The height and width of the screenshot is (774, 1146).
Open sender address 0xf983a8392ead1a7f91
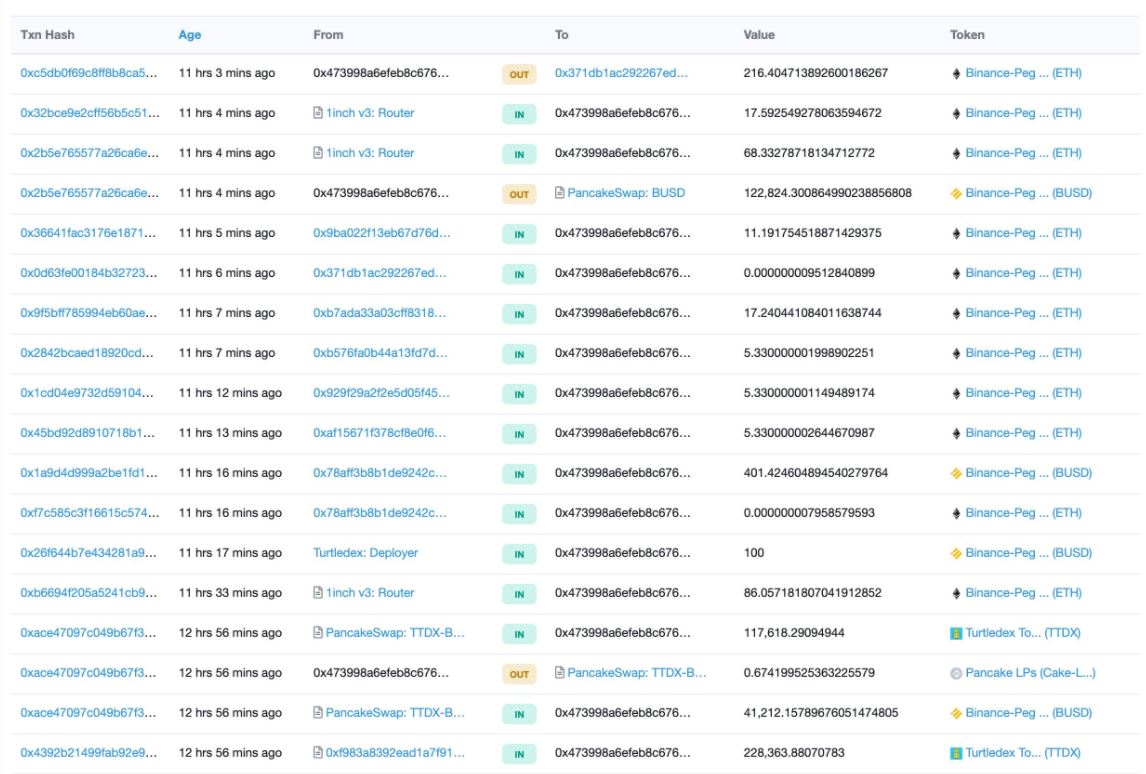coord(395,752)
